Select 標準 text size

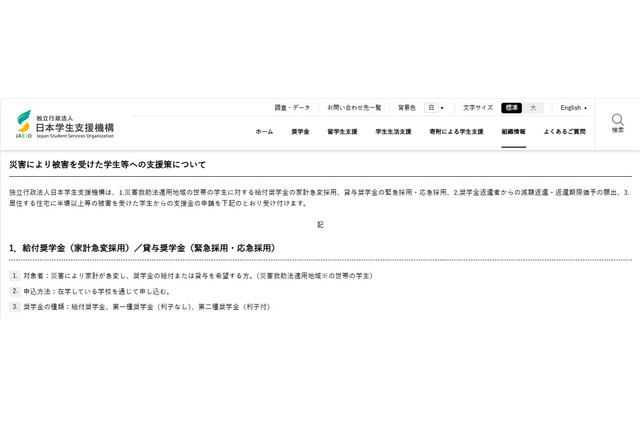(x=511, y=108)
